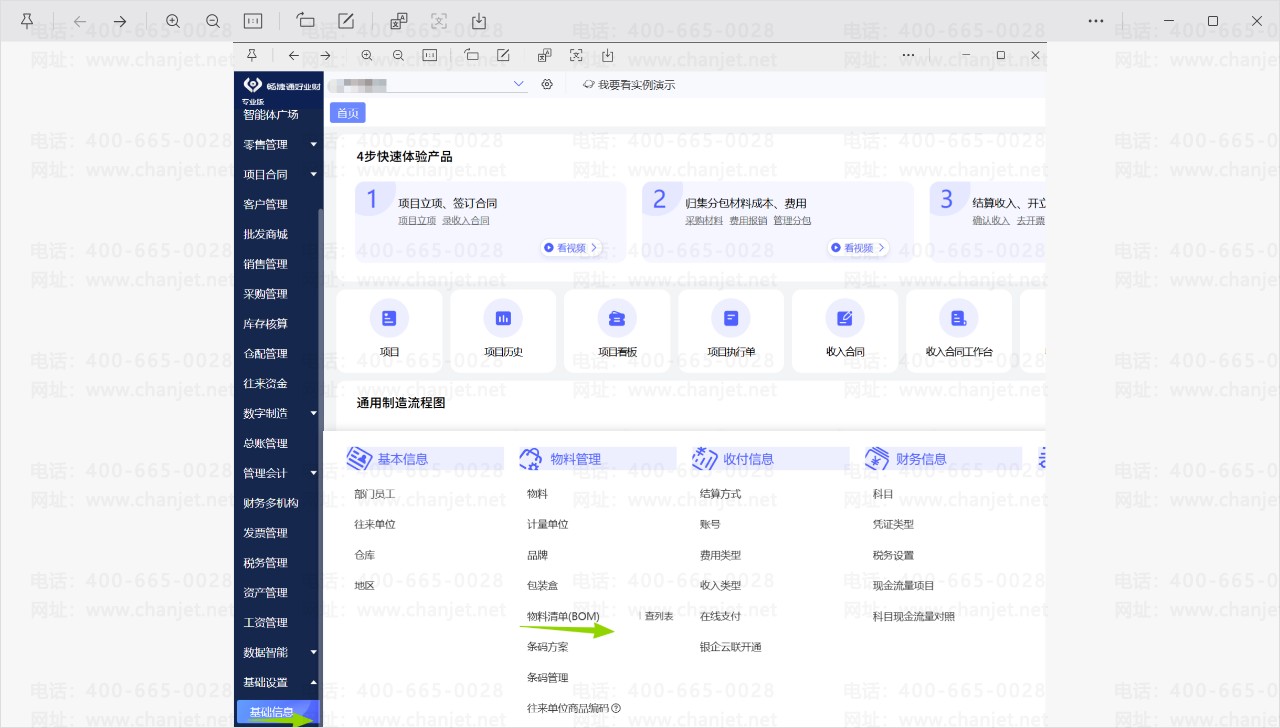The width and height of the screenshot is (1280, 728).
Task: Expand the 项目合同 sidebar menu
Action: point(313,175)
